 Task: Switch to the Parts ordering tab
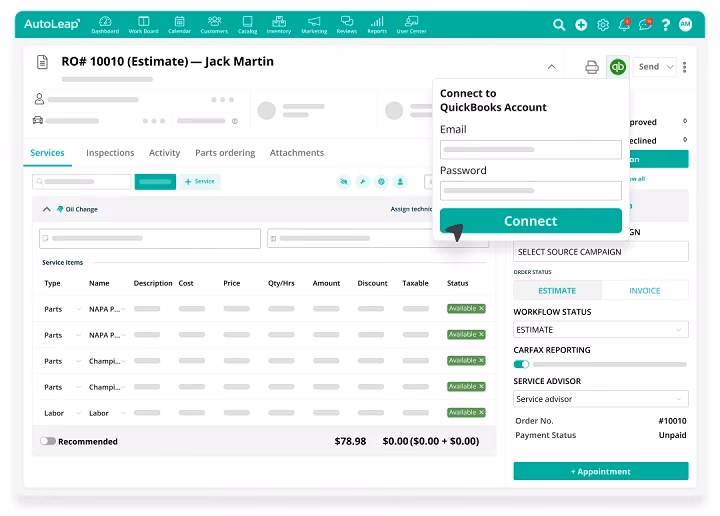(225, 153)
